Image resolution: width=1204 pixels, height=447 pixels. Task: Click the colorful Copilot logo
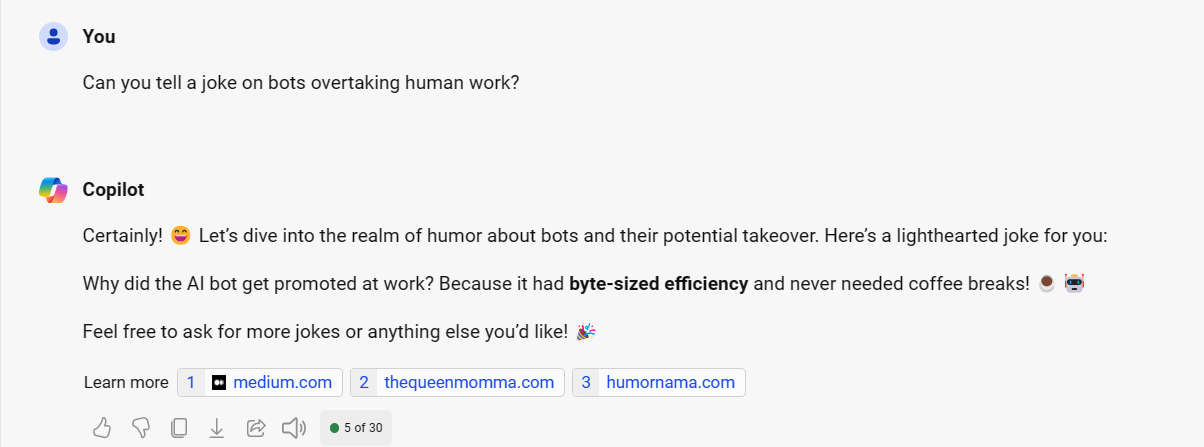[53, 189]
